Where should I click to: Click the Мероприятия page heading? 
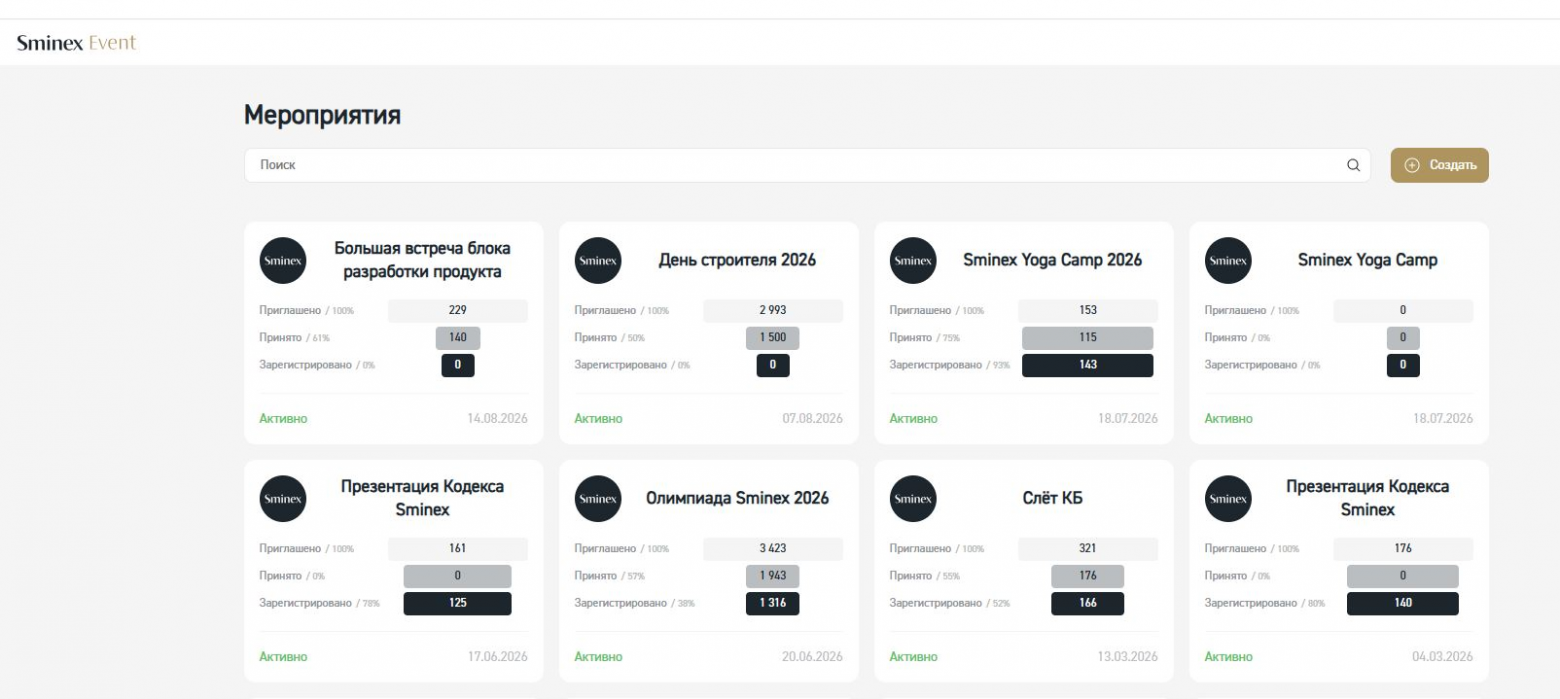click(x=322, y=116)
